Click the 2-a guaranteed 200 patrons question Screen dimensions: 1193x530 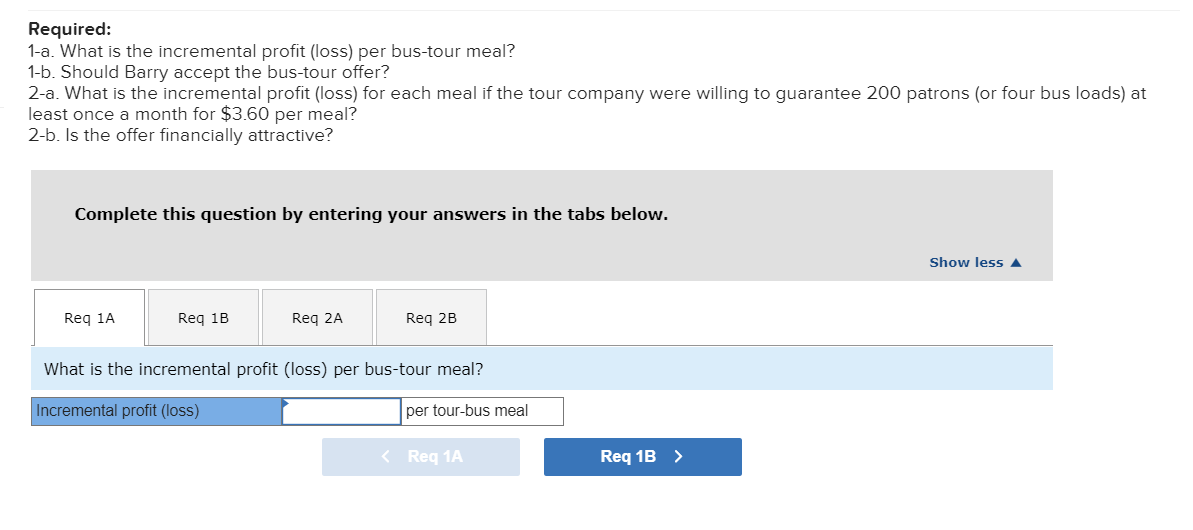[x=586, y=93]
